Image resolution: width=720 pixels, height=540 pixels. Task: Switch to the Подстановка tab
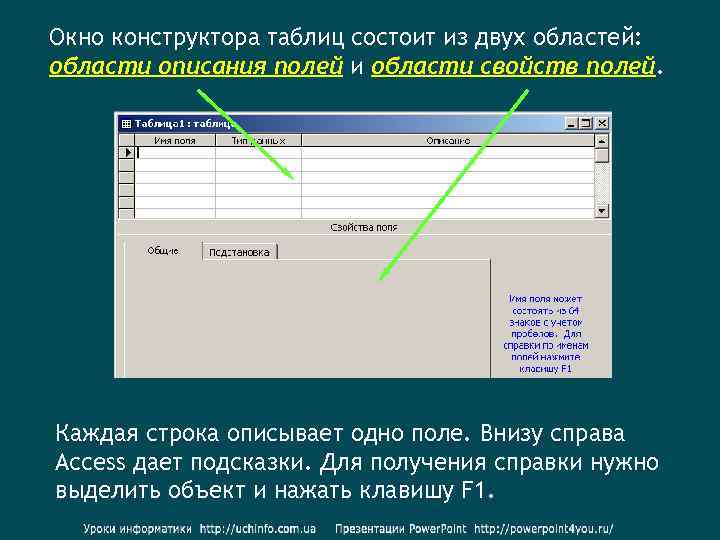tap(239, 252)
